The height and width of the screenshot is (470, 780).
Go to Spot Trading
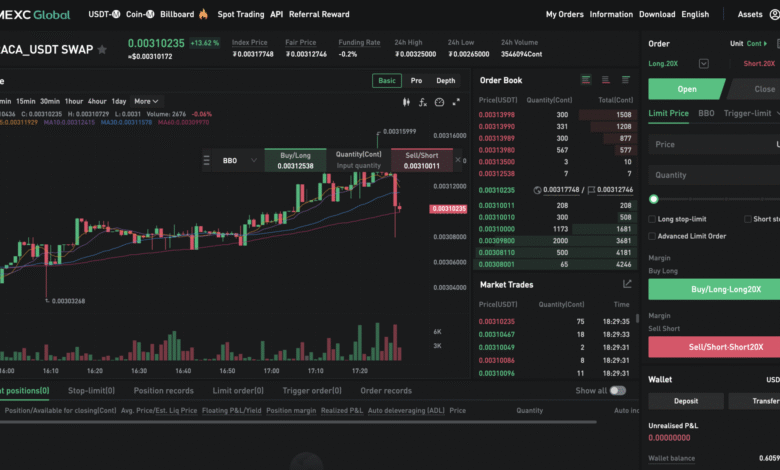[x=241, y=14]
